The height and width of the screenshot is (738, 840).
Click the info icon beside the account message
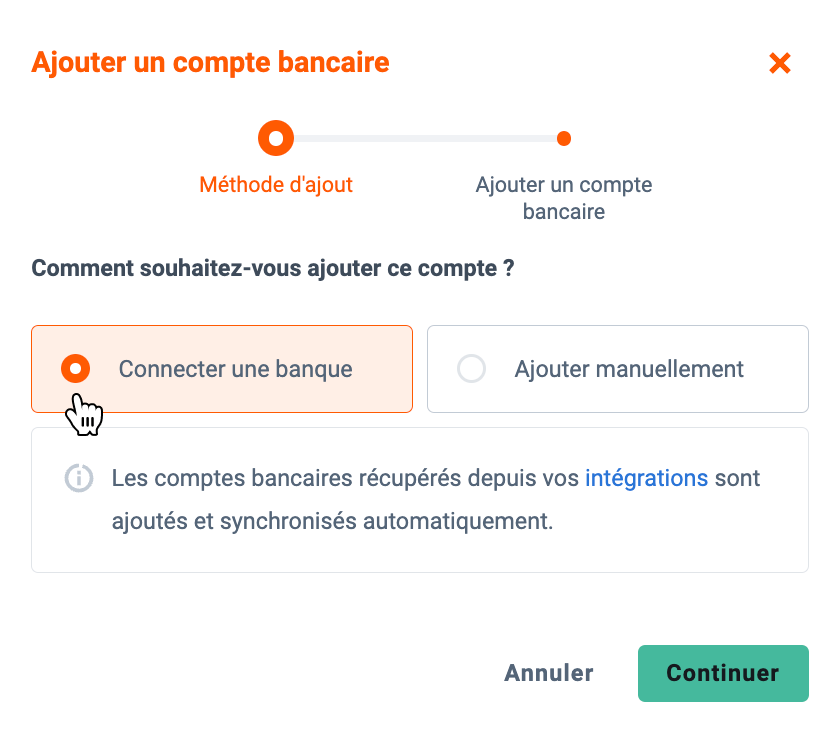[79, 478]
